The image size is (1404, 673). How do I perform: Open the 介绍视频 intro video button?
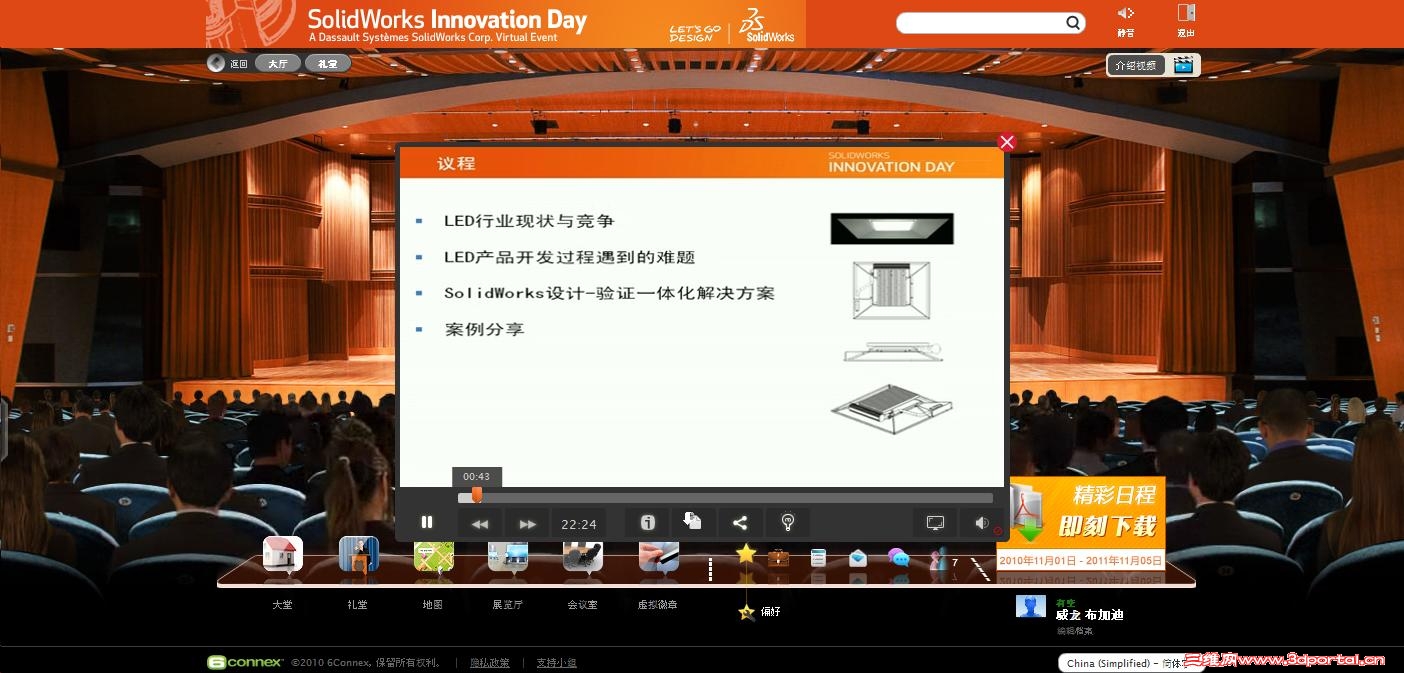pos(1137,65)
